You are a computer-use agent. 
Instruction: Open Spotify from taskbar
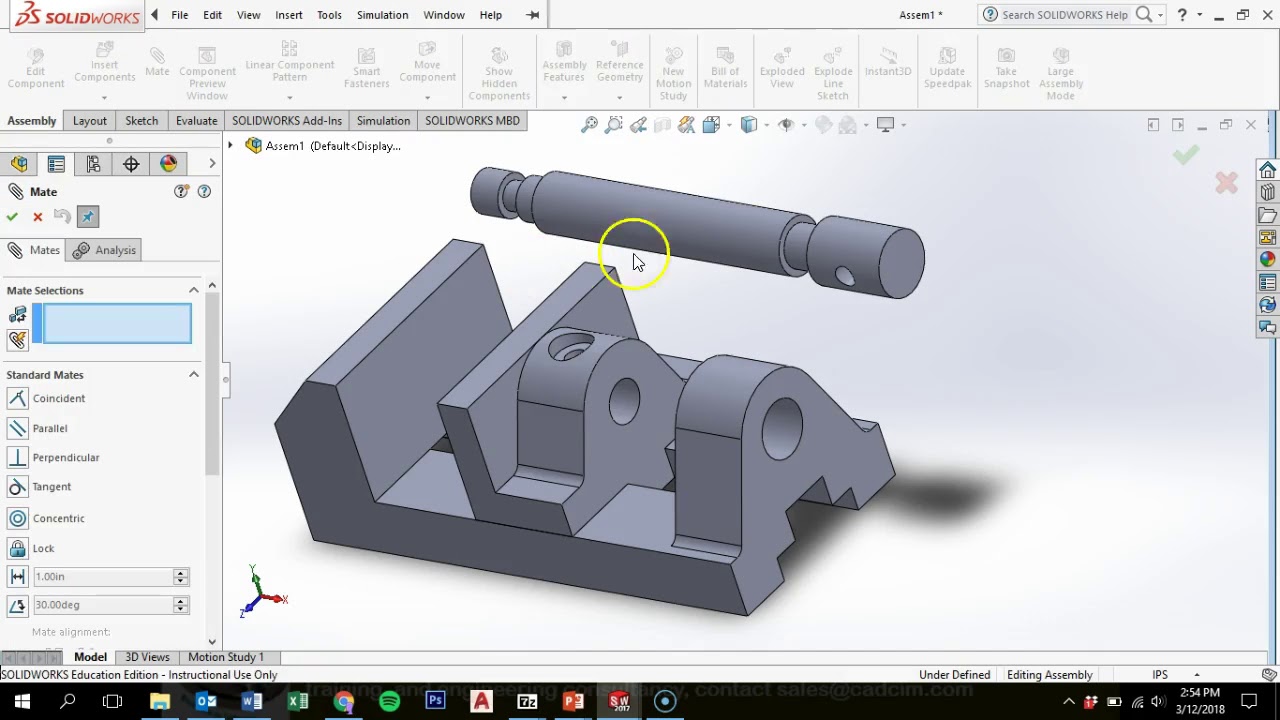pos(389,701)
